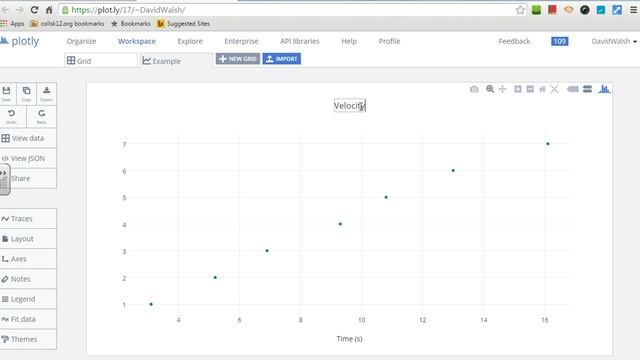This screenshot has height=360, width=640.
Task: Click the Velocity plot title field
Action: point(350,106)
